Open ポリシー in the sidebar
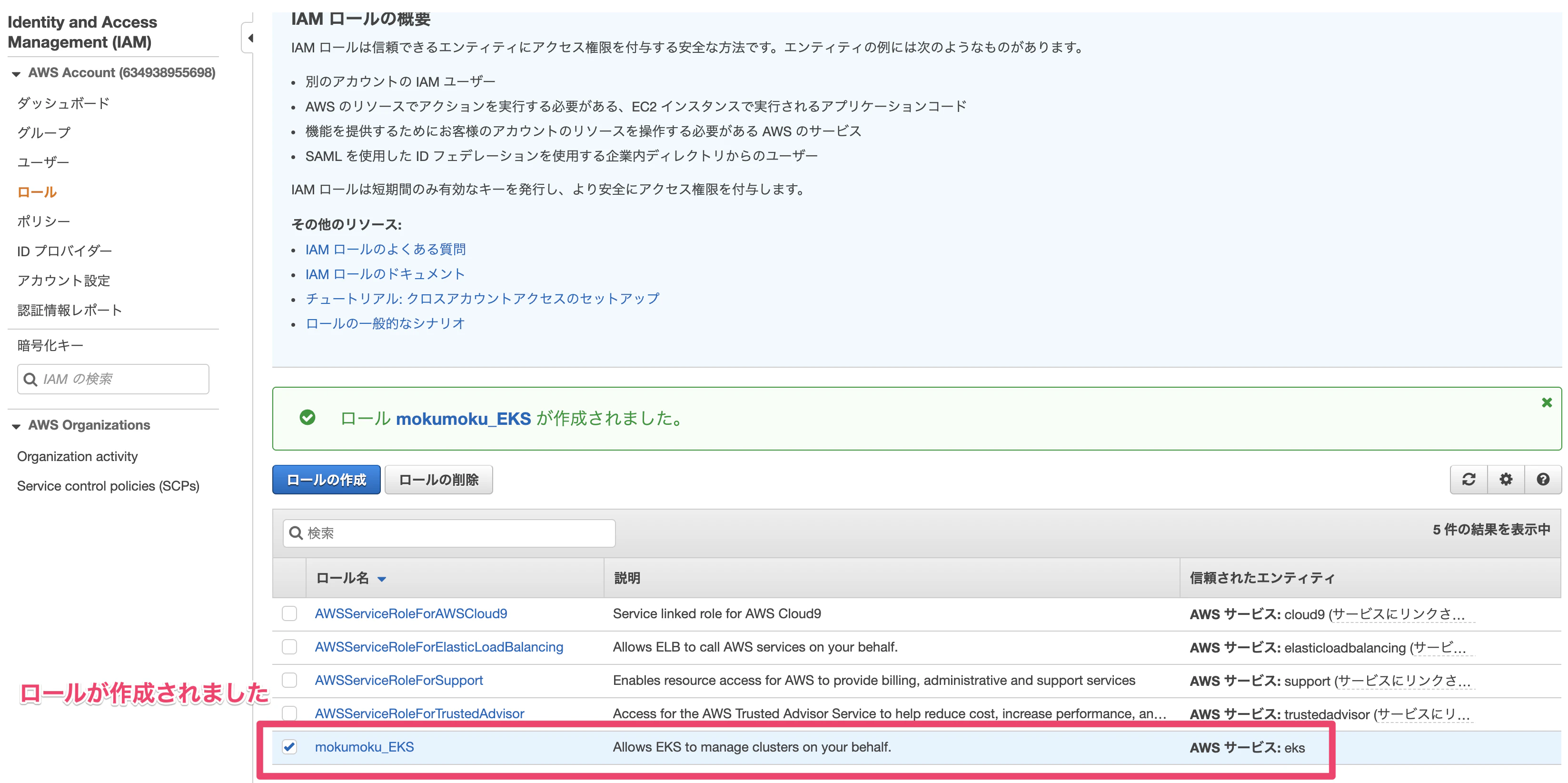This screenshot has height=783, width=1568. click(44, 221)
